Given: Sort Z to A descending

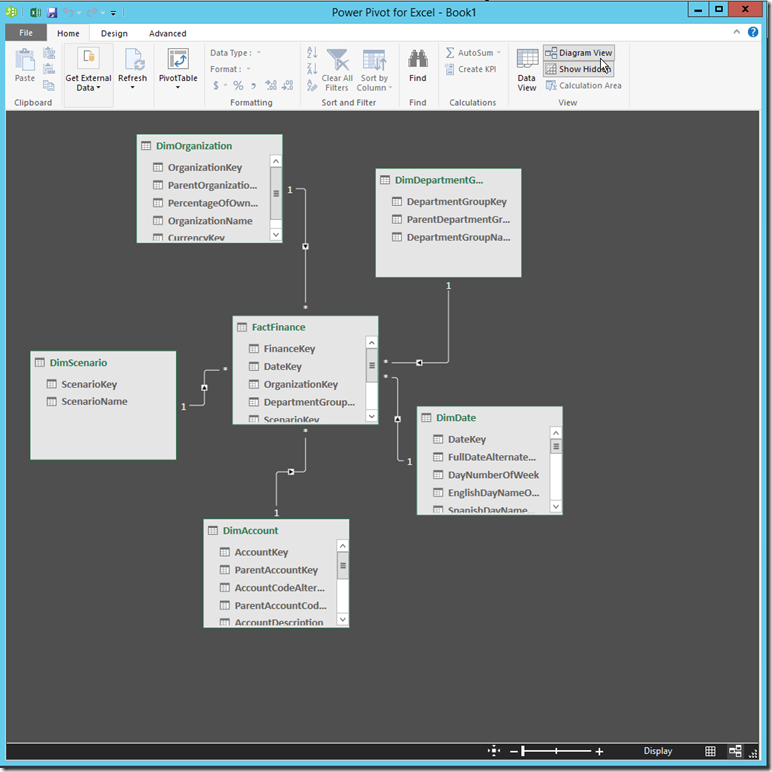Looking at the screenshot, I should click(312, 68).
